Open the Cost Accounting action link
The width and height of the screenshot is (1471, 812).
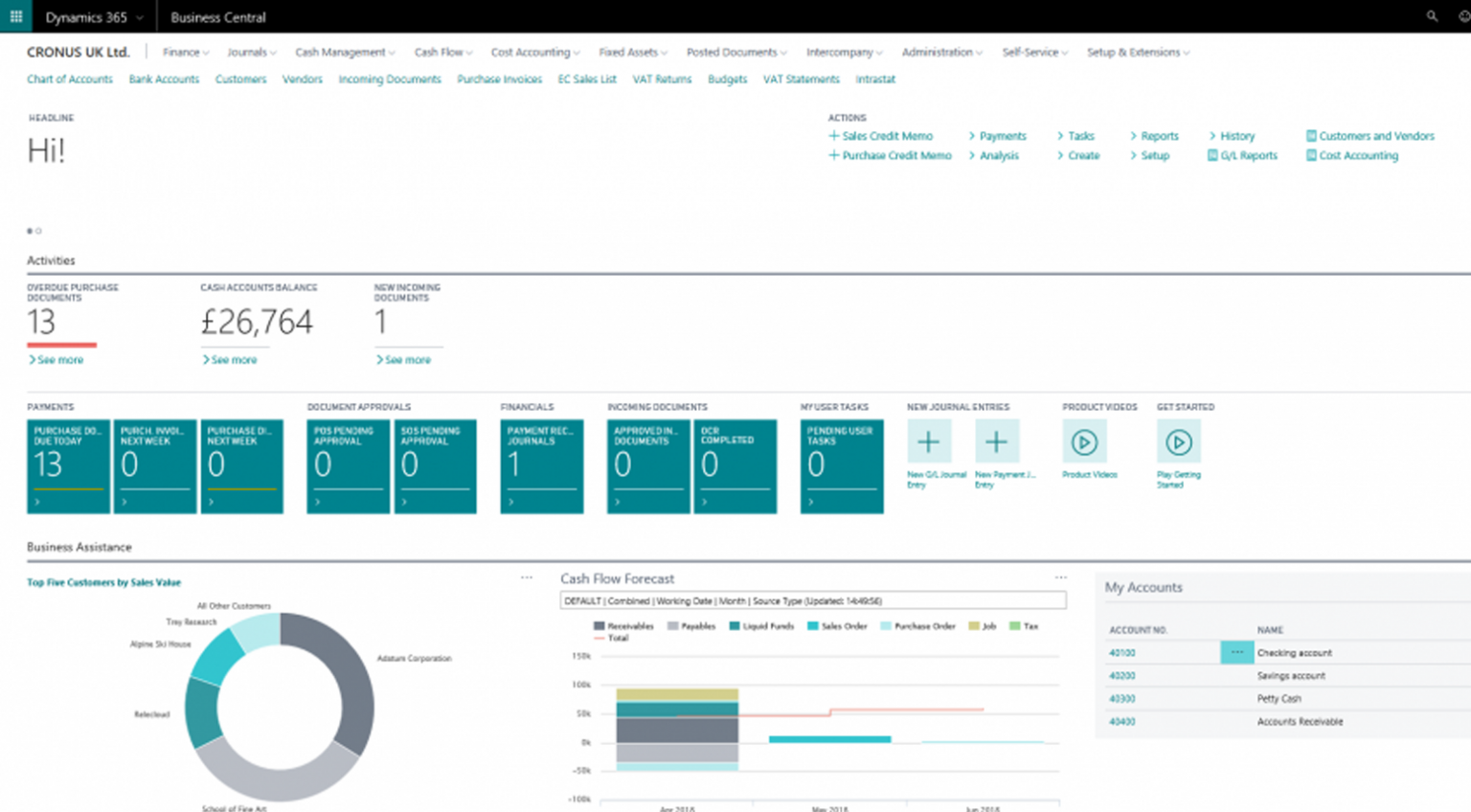[1352, 155]
